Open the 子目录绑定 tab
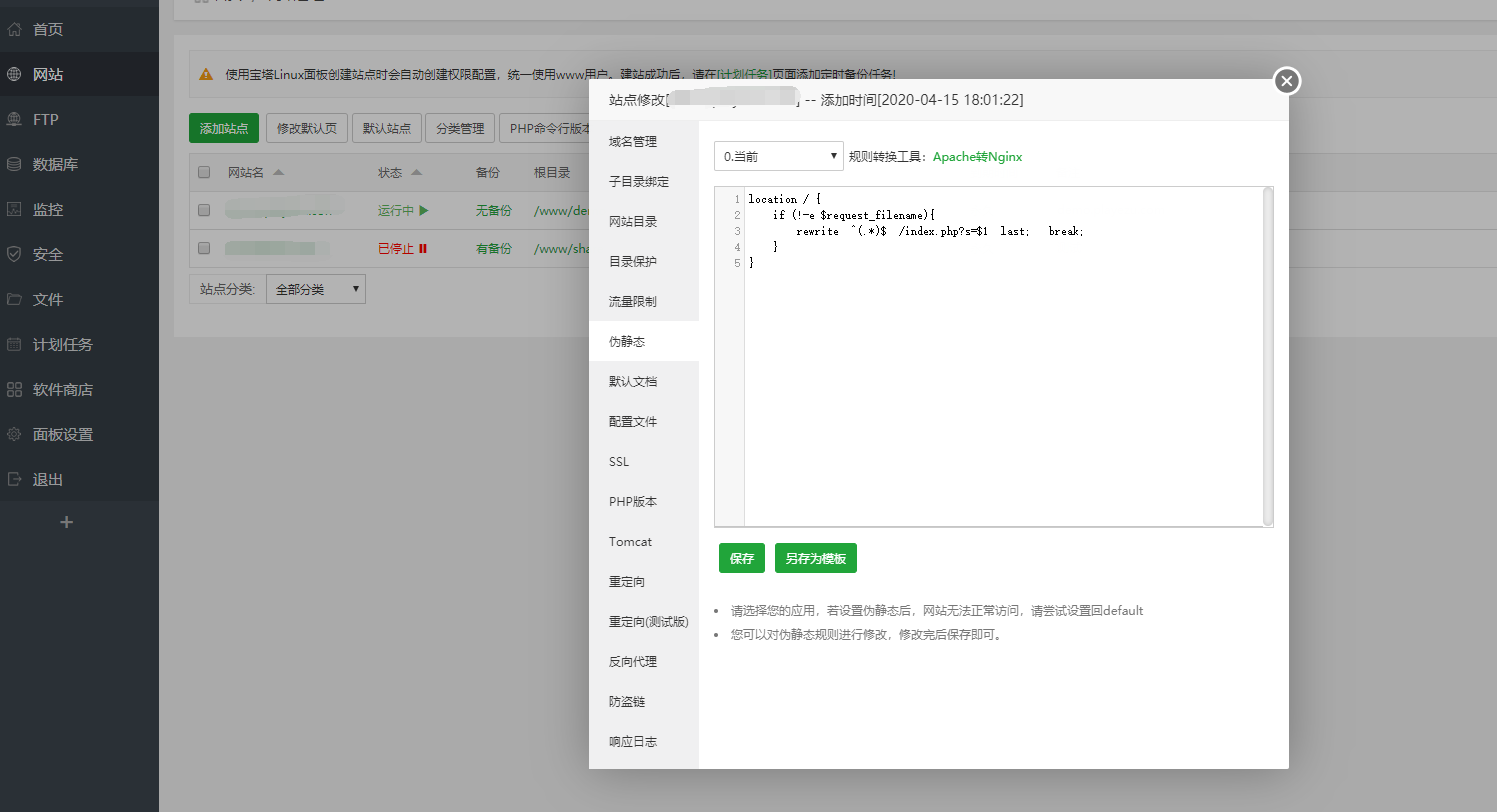Screen dimensions: 1497x812 coord(644,182)
